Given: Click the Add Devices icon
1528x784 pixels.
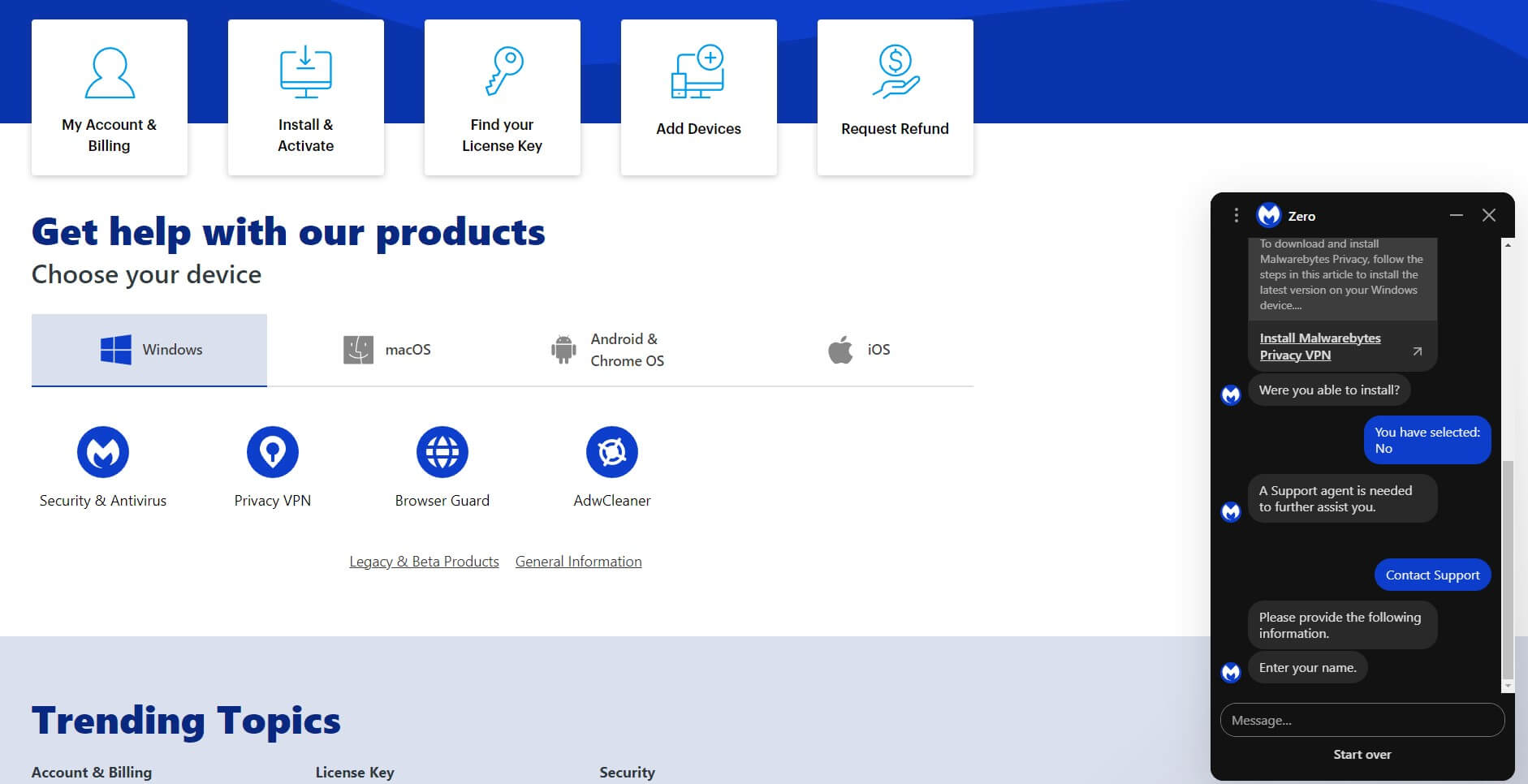Looking at the screenshot, I should 698,71.
